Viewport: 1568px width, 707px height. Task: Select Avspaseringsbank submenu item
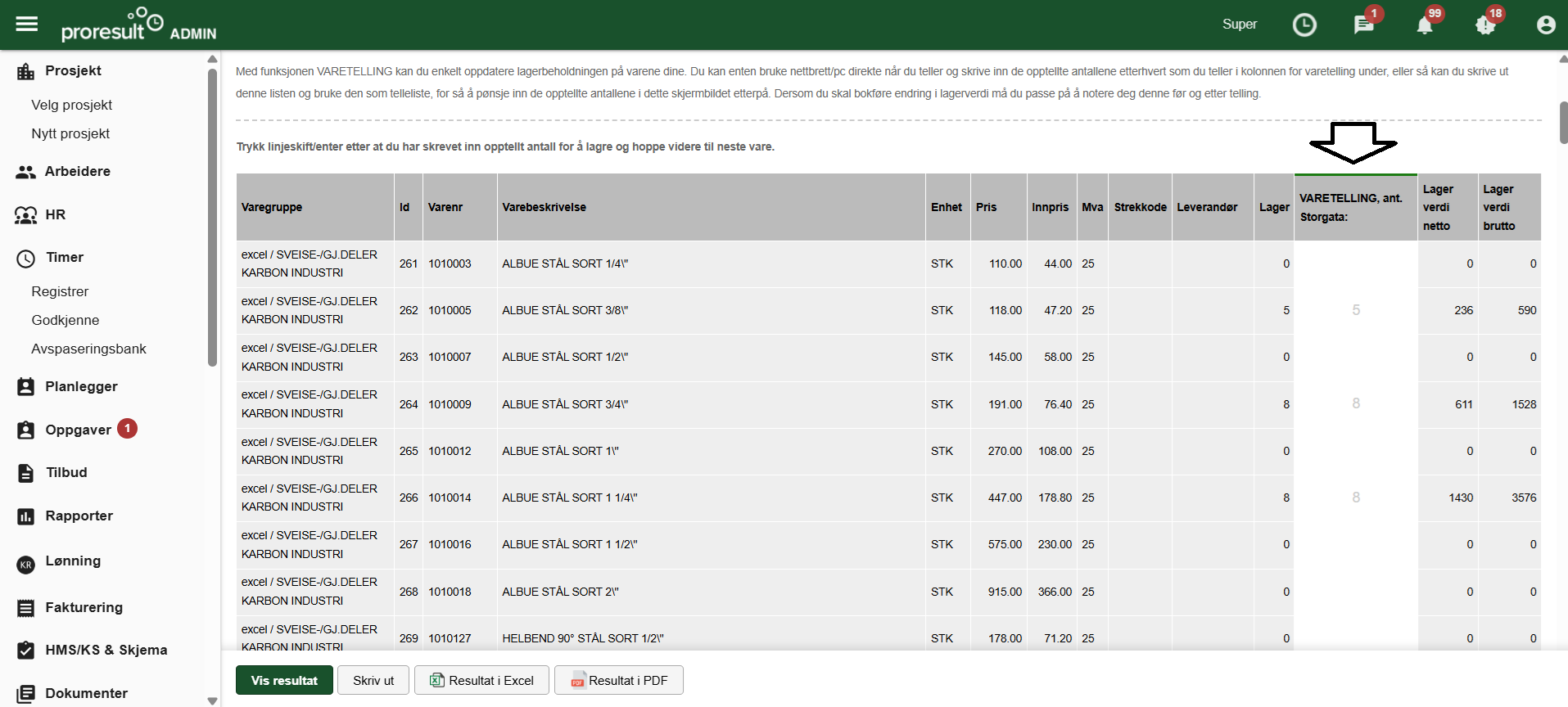tap(88, 349)
